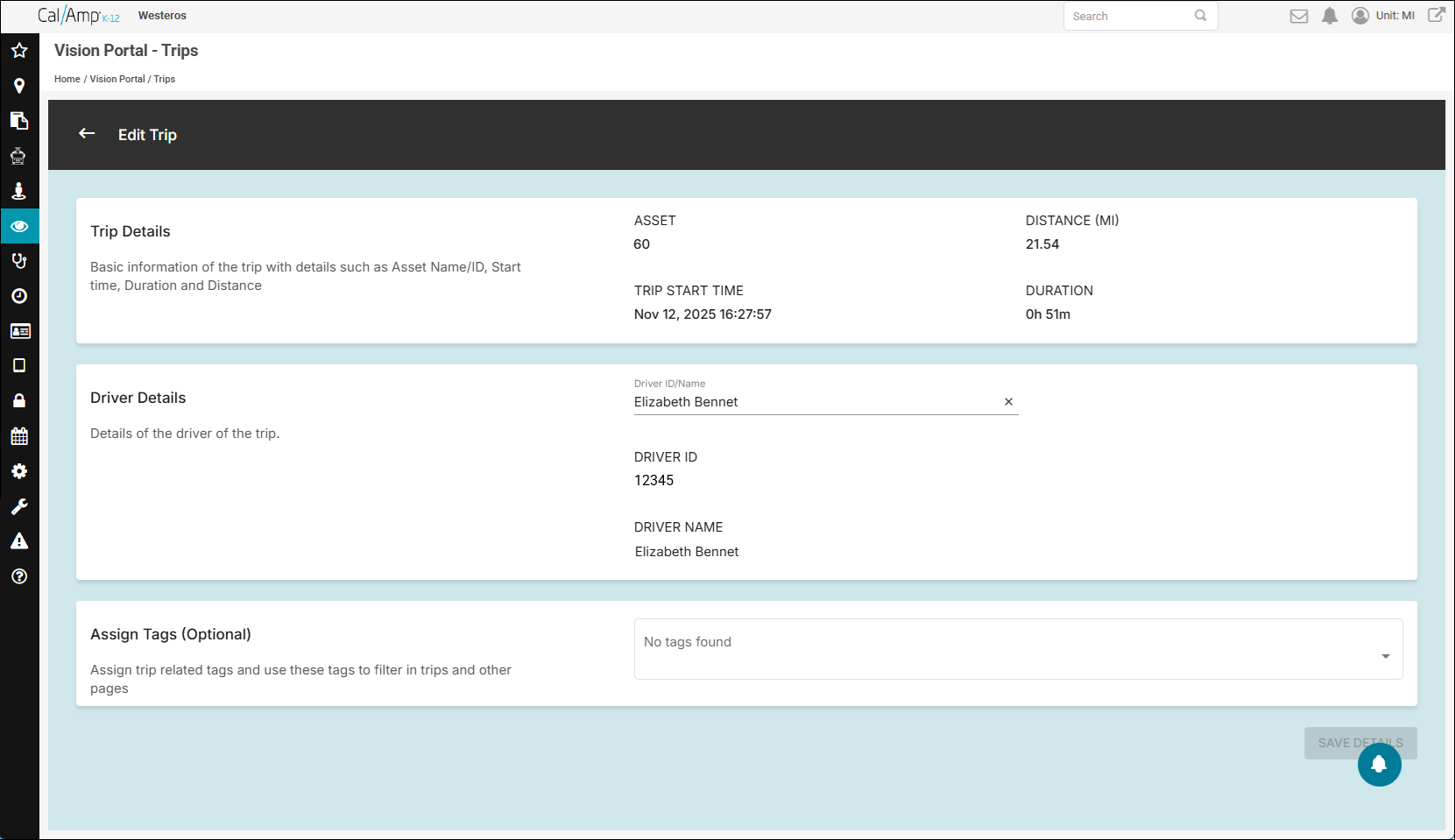Open the documents reports sidebar icon
This screenshot has height=840, width=1455.
tap(19, 121)
